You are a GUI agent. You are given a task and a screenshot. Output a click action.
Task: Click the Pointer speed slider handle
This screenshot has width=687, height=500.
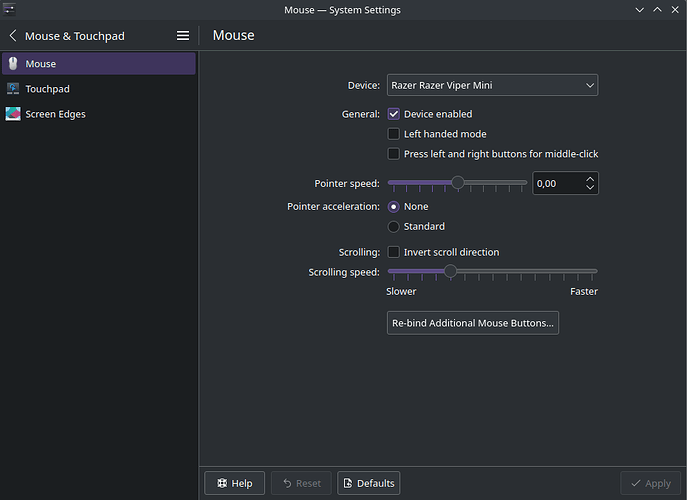pyautogui.click(x=458, y=182)
